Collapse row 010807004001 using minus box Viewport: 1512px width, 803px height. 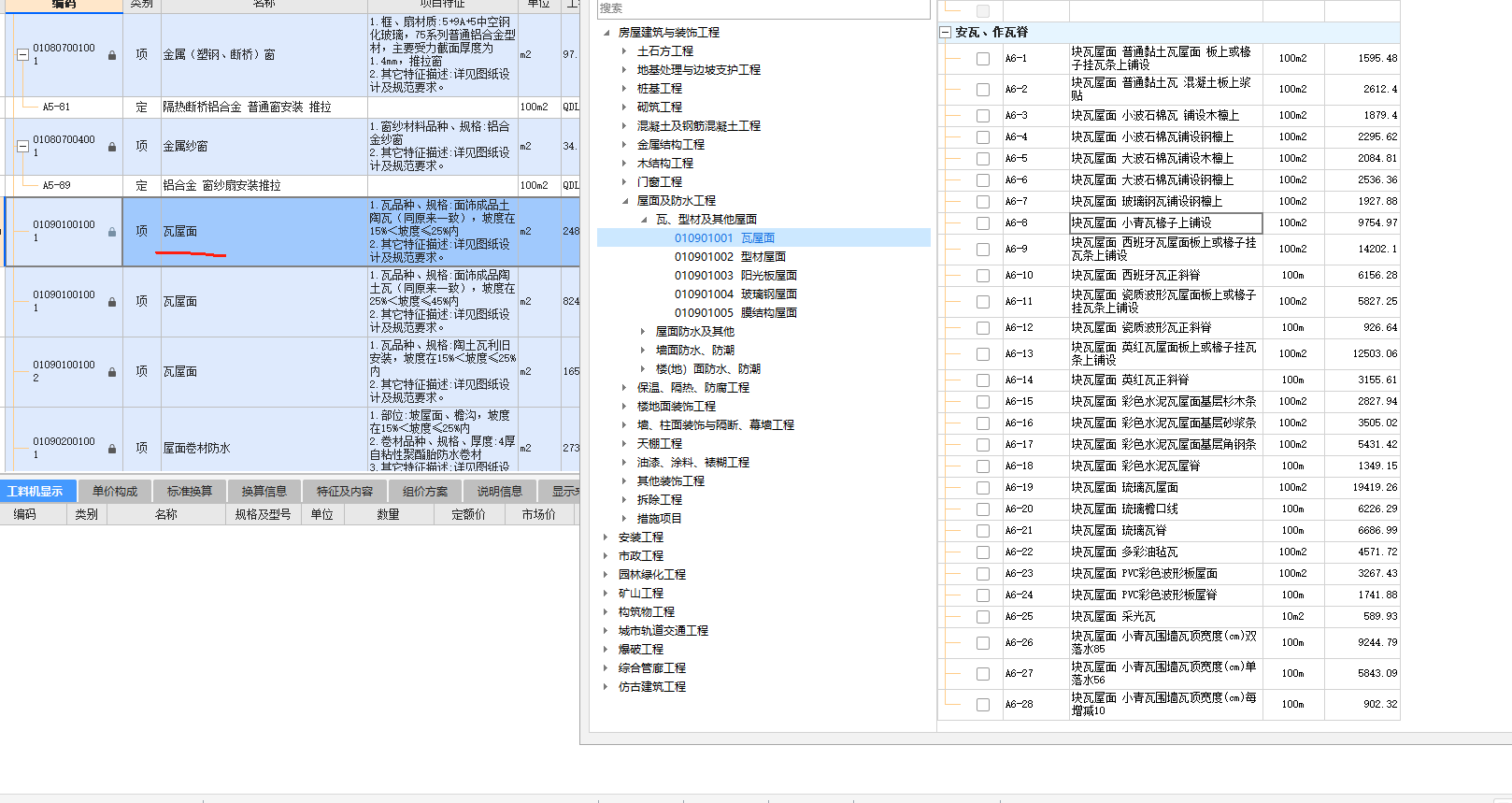pos(22,147)
